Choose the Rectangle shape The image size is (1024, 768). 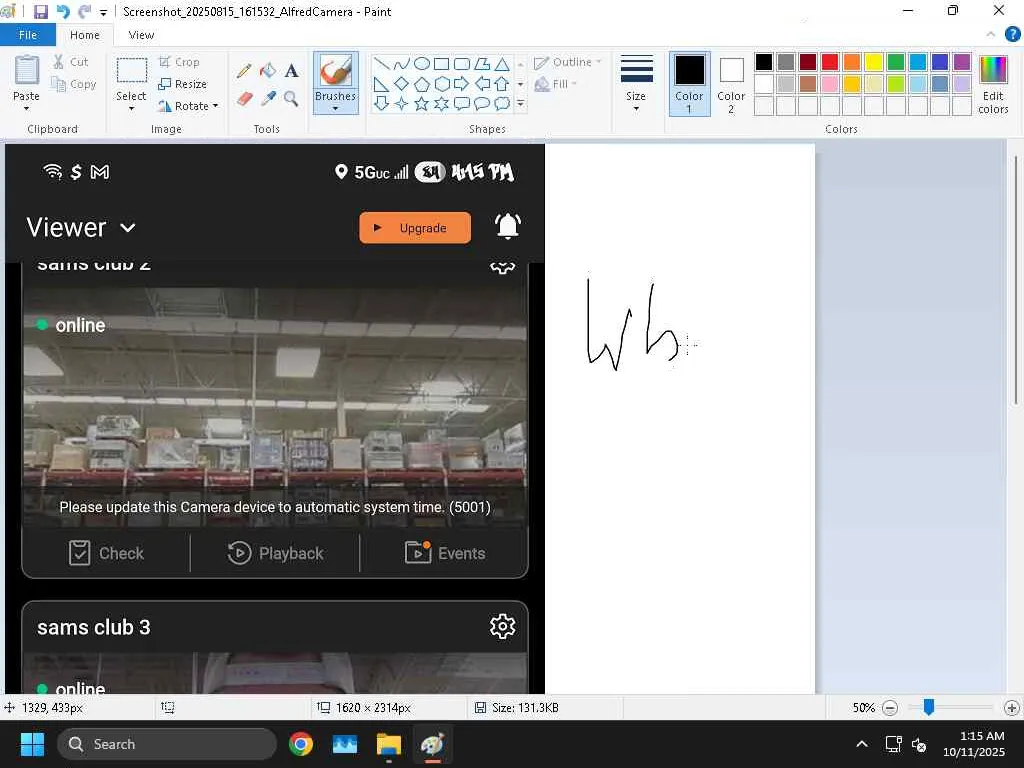click(441, 64)
